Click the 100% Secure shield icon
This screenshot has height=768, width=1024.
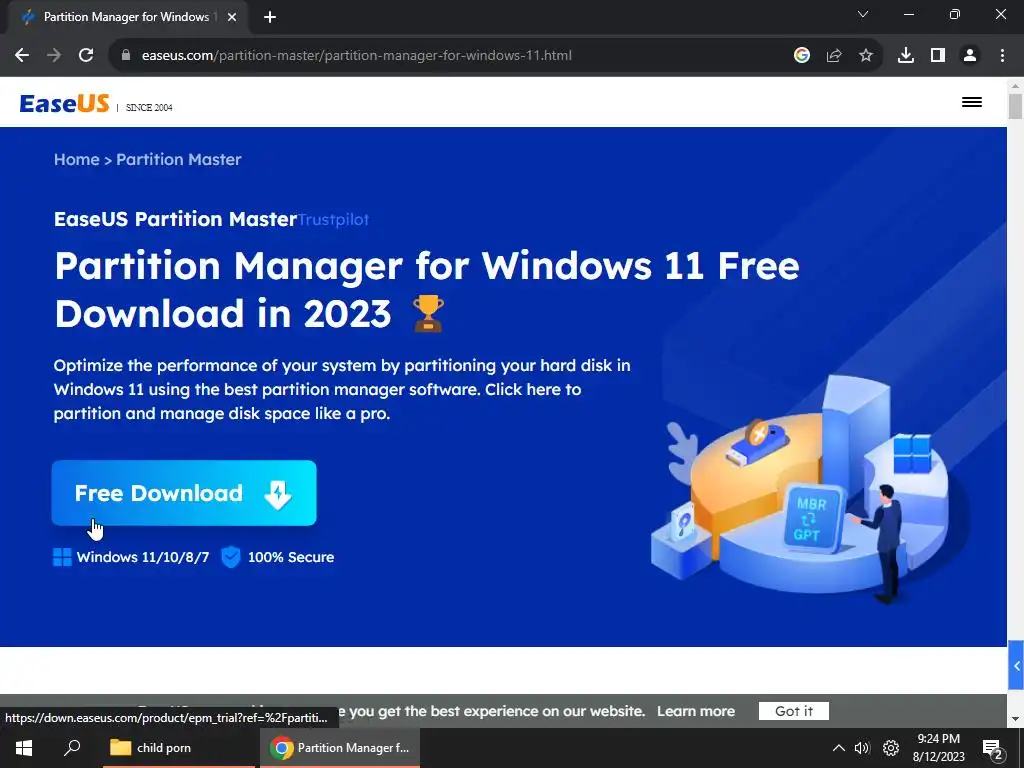click(x=231, y=557)
